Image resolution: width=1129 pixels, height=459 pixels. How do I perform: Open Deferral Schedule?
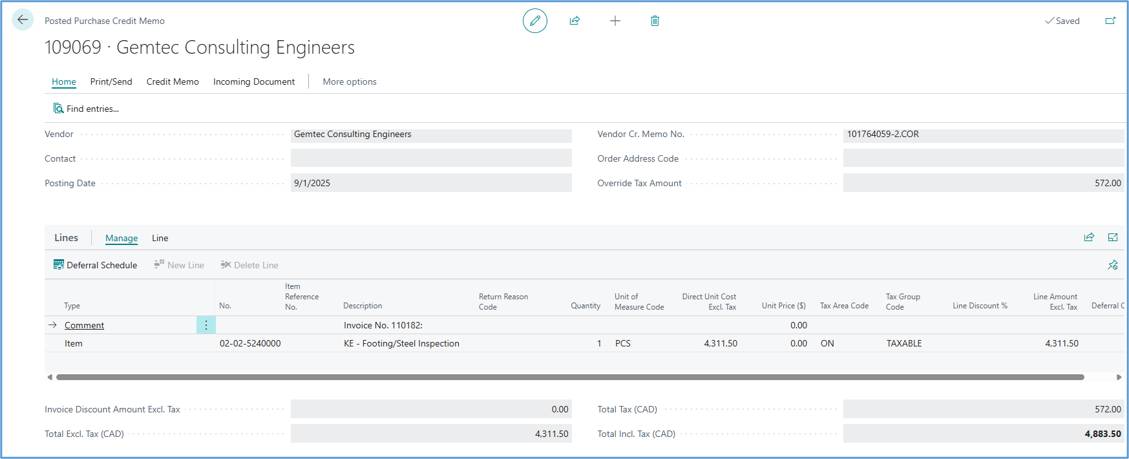(95, 265)
